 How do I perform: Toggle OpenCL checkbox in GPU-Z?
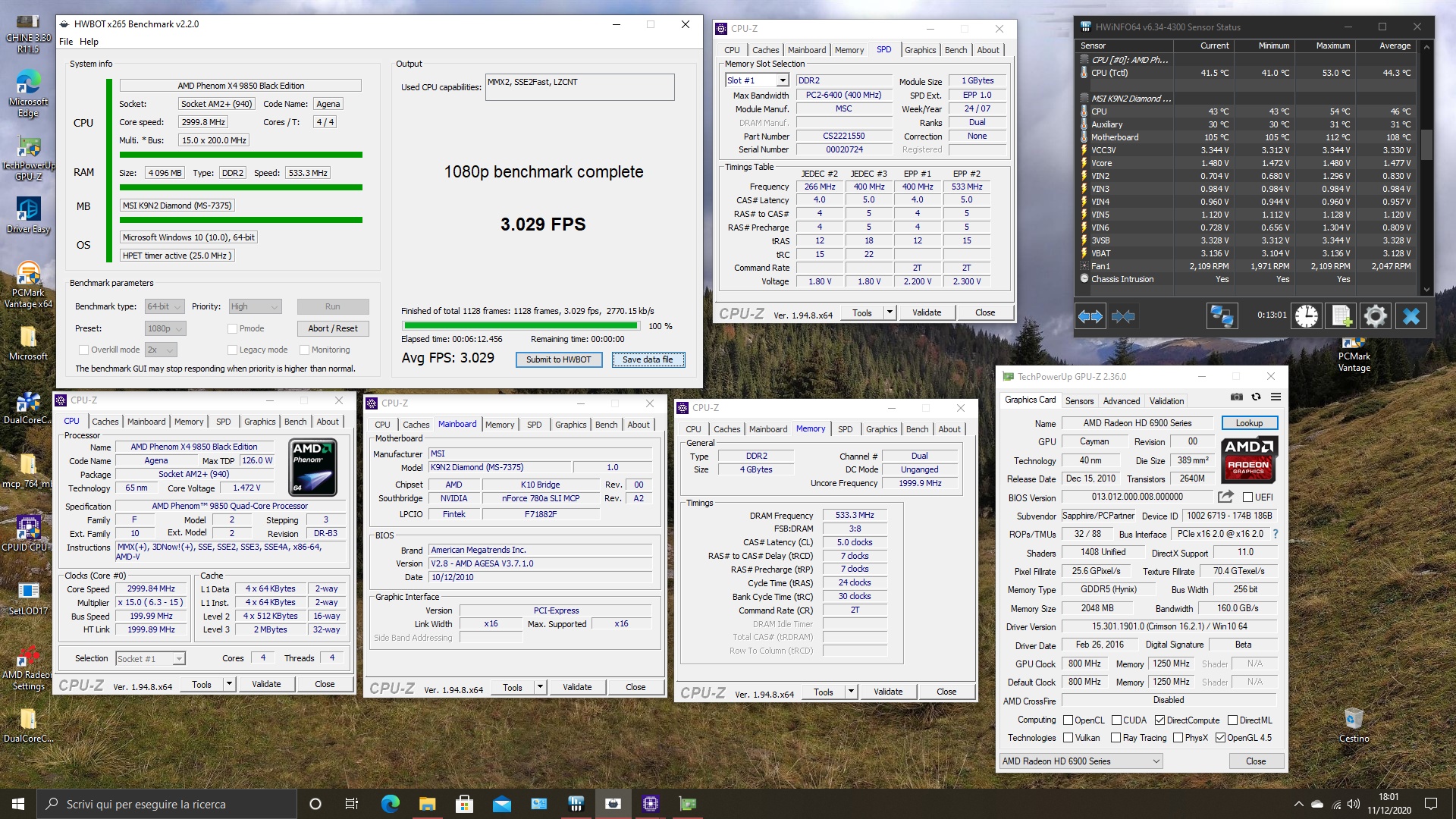click(x=1068, y=720)
